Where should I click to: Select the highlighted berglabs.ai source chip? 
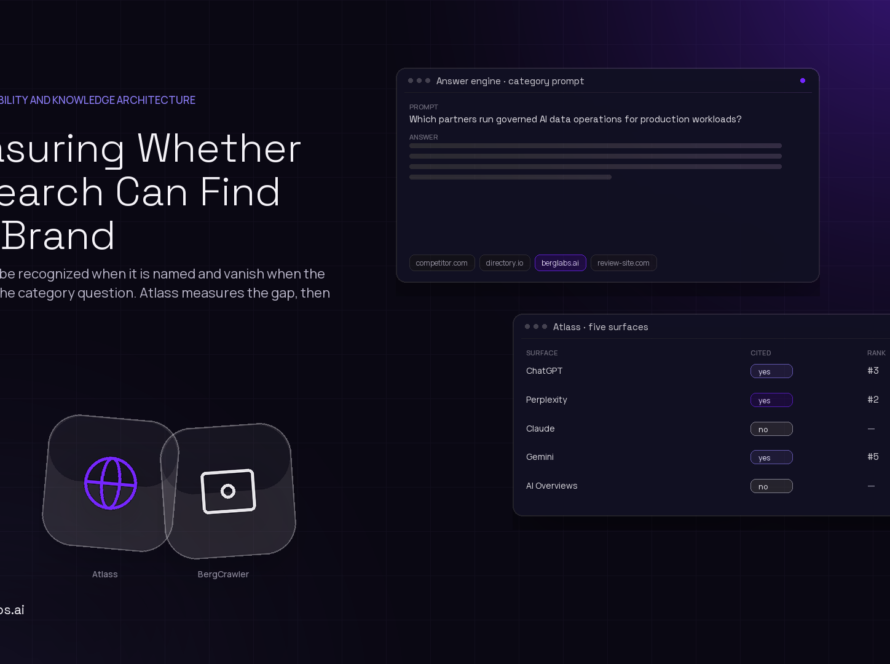(x=560, y=263)
